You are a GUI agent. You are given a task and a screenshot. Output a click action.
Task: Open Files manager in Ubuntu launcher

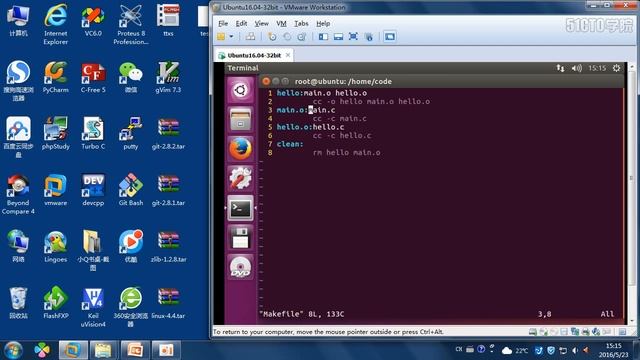[240, 119]
